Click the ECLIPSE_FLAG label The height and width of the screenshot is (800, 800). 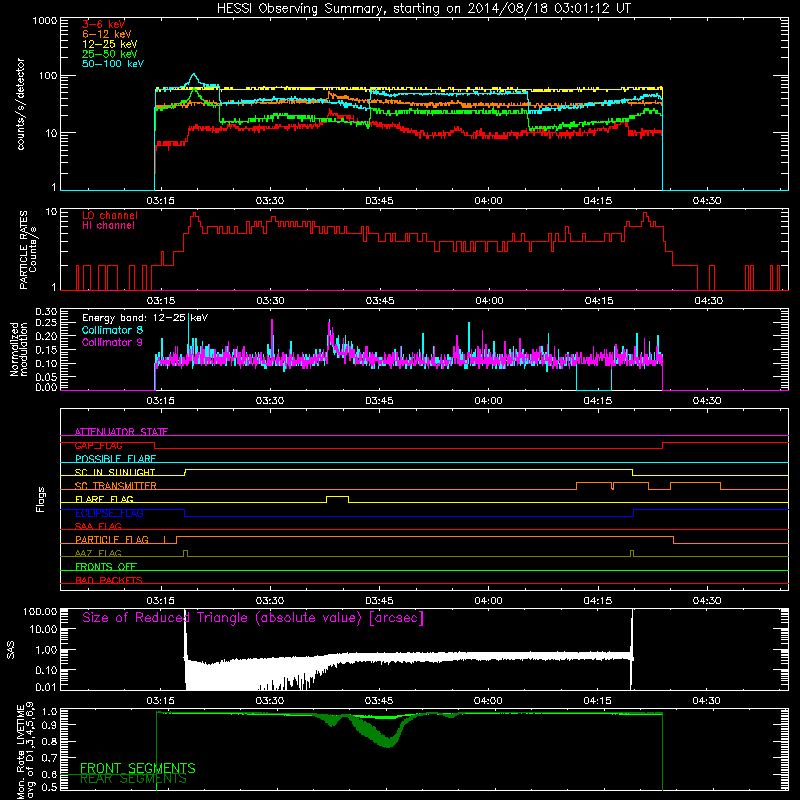point(109,513)
